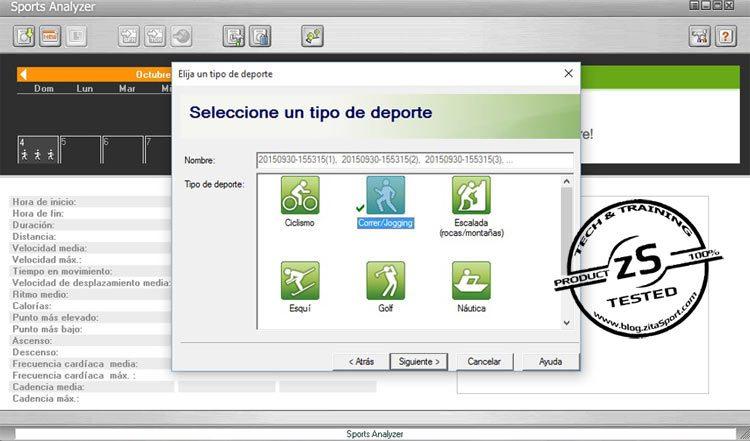Close the sport type dialog with X
Image resolution: width=750 pixels, height=441 pixels.
[568, 73]
